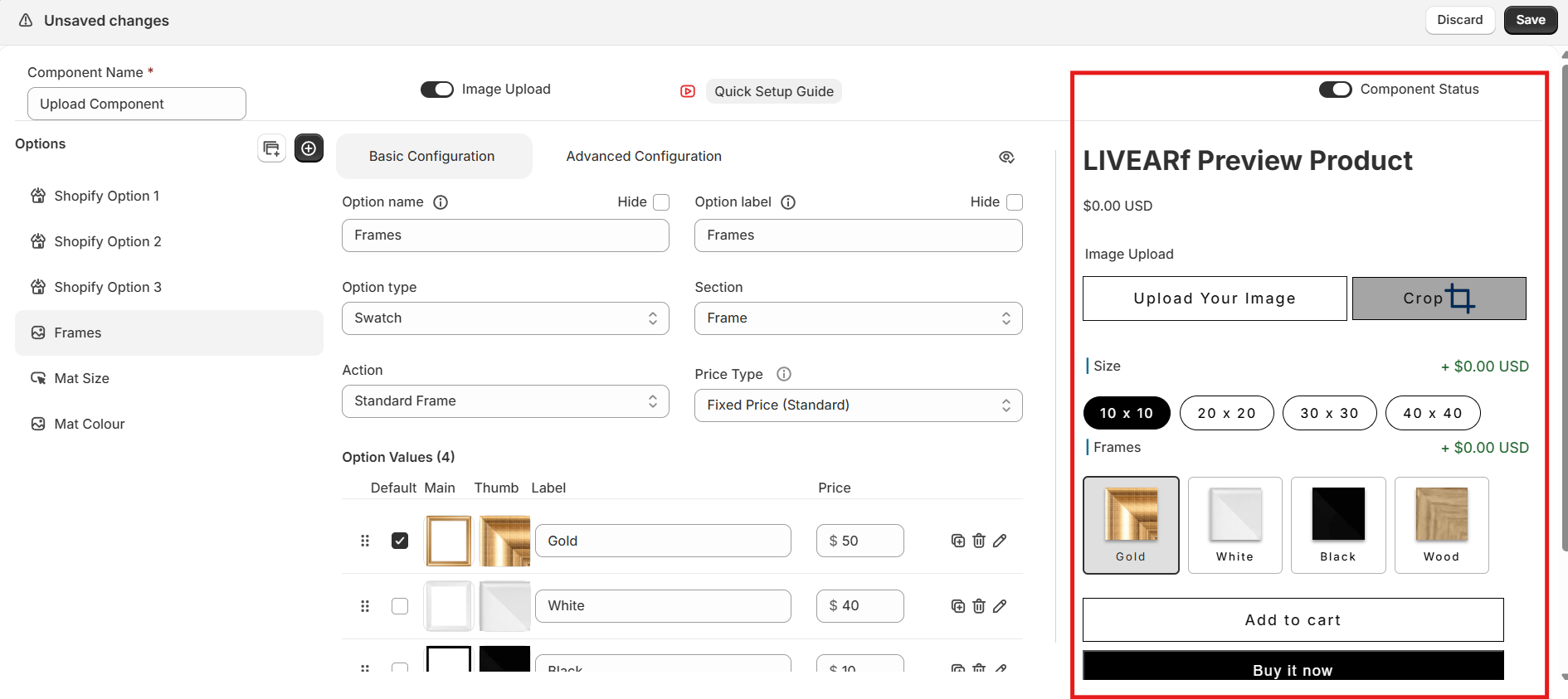The image size is (1568, 699).
Task: Click the White row drag handle
Action: tap(365, 606)
